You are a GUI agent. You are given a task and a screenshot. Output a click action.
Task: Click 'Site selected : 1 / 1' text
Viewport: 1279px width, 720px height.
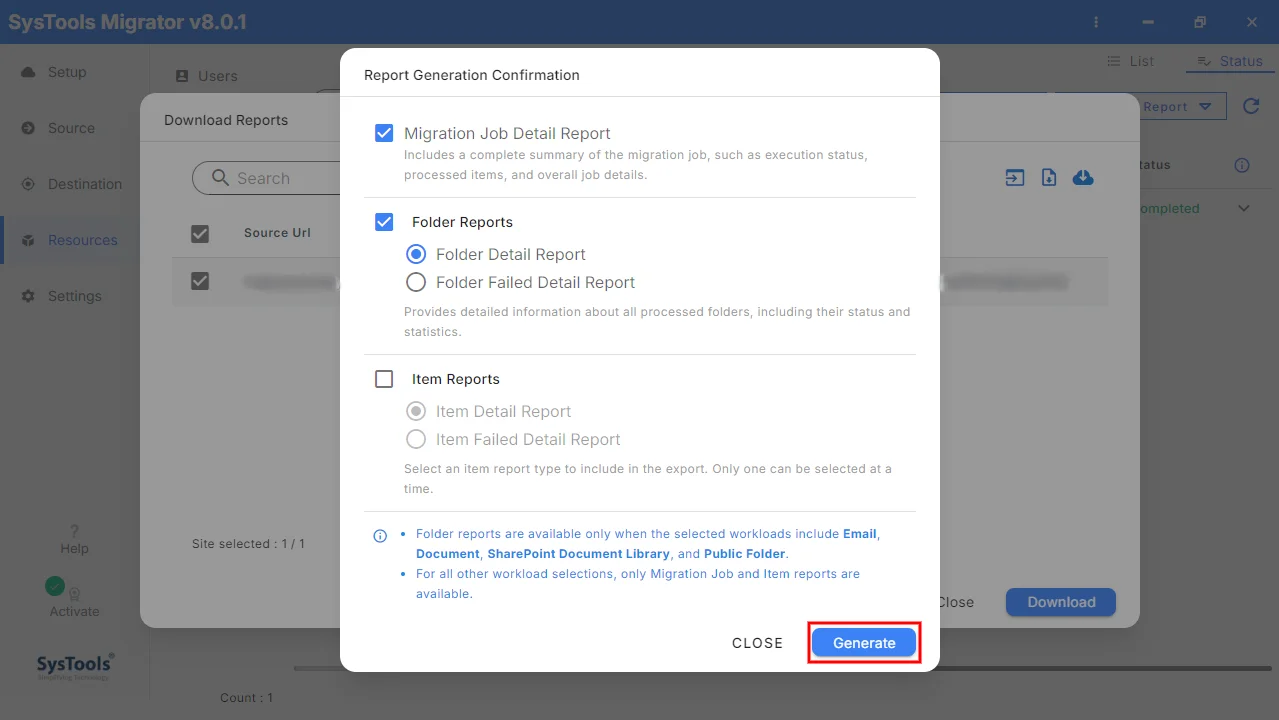248,544
